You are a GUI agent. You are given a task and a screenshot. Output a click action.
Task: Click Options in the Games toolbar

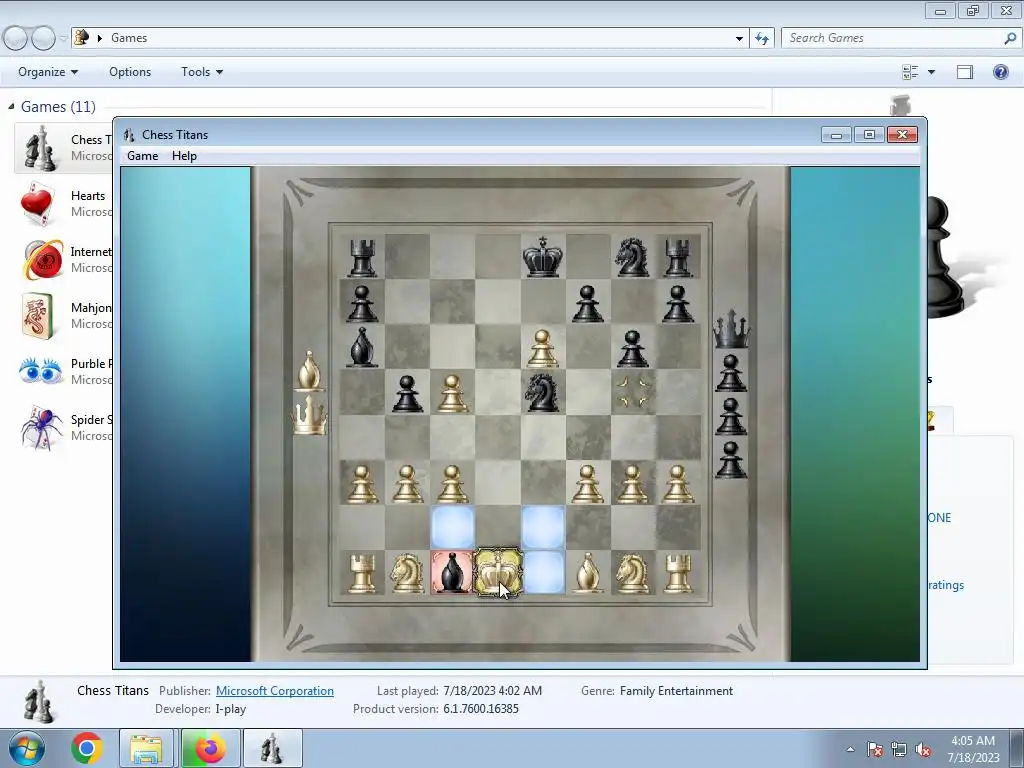(x=130, y=72)
